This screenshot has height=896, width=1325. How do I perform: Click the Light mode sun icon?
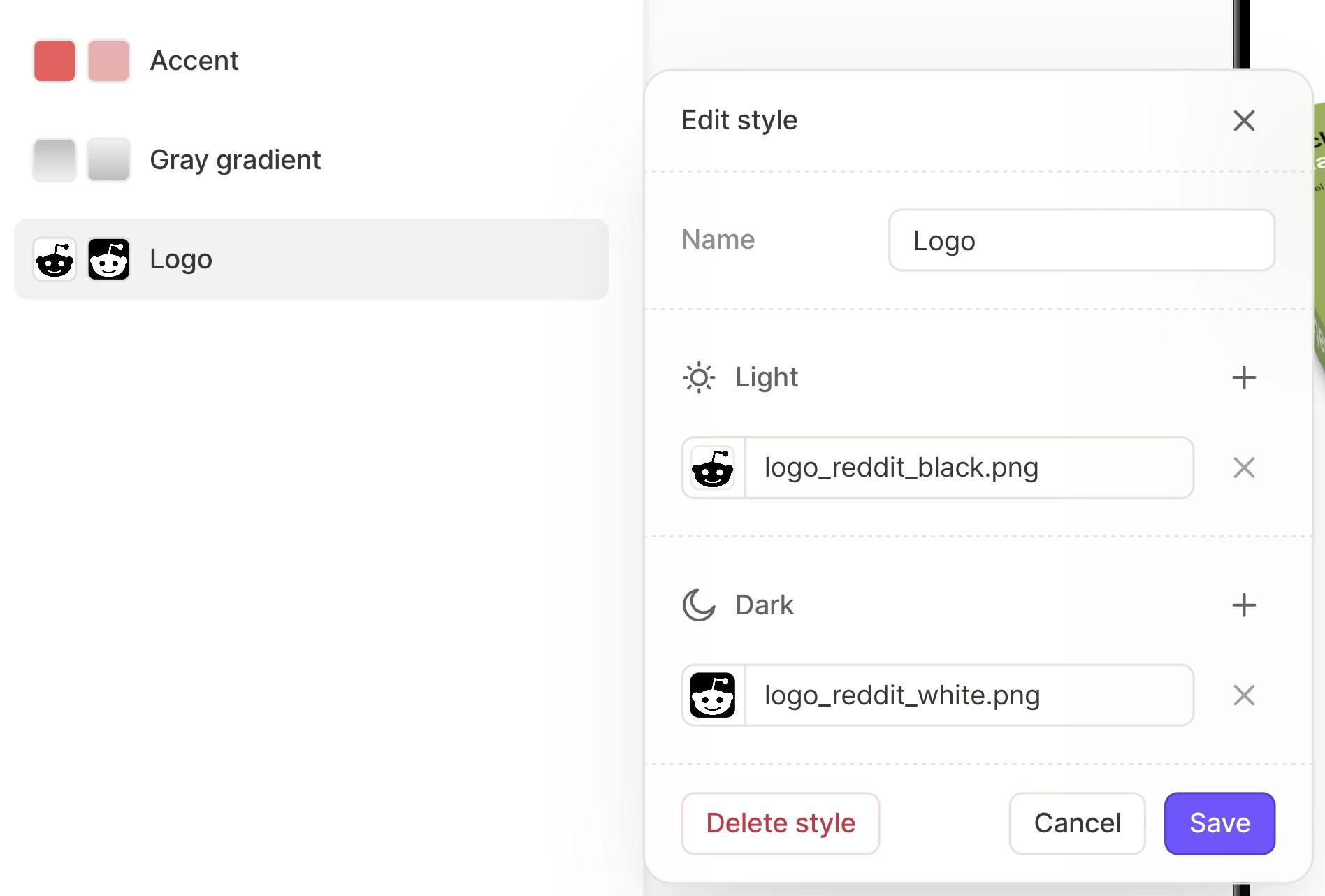coord(699,377)
